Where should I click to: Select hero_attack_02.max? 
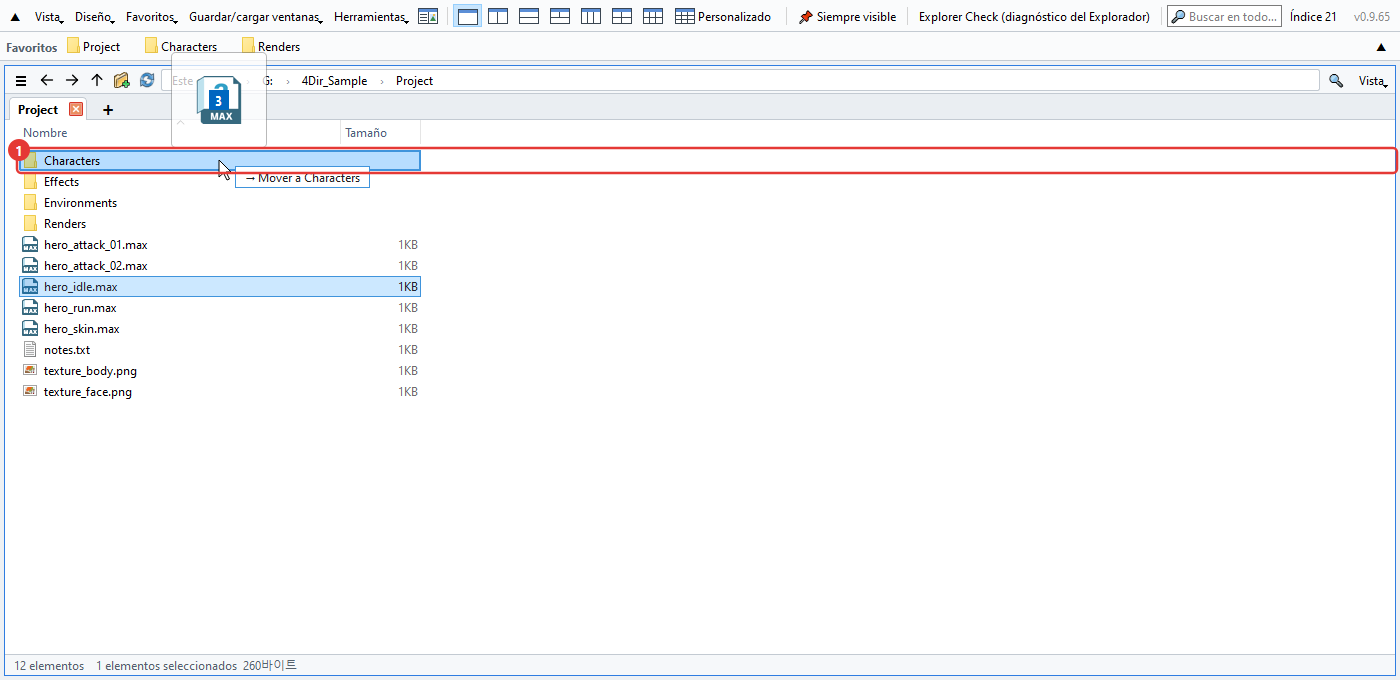click(220, 266)
